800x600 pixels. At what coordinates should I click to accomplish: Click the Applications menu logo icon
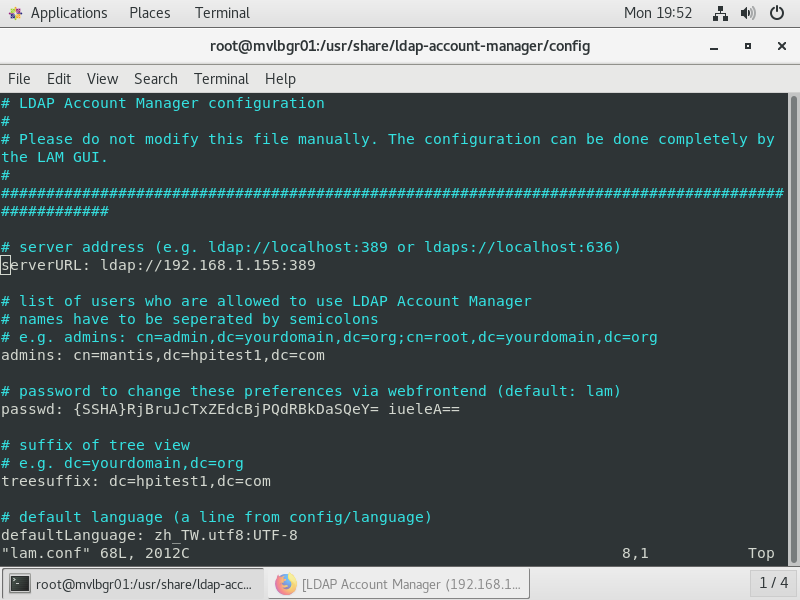point(15,13)
